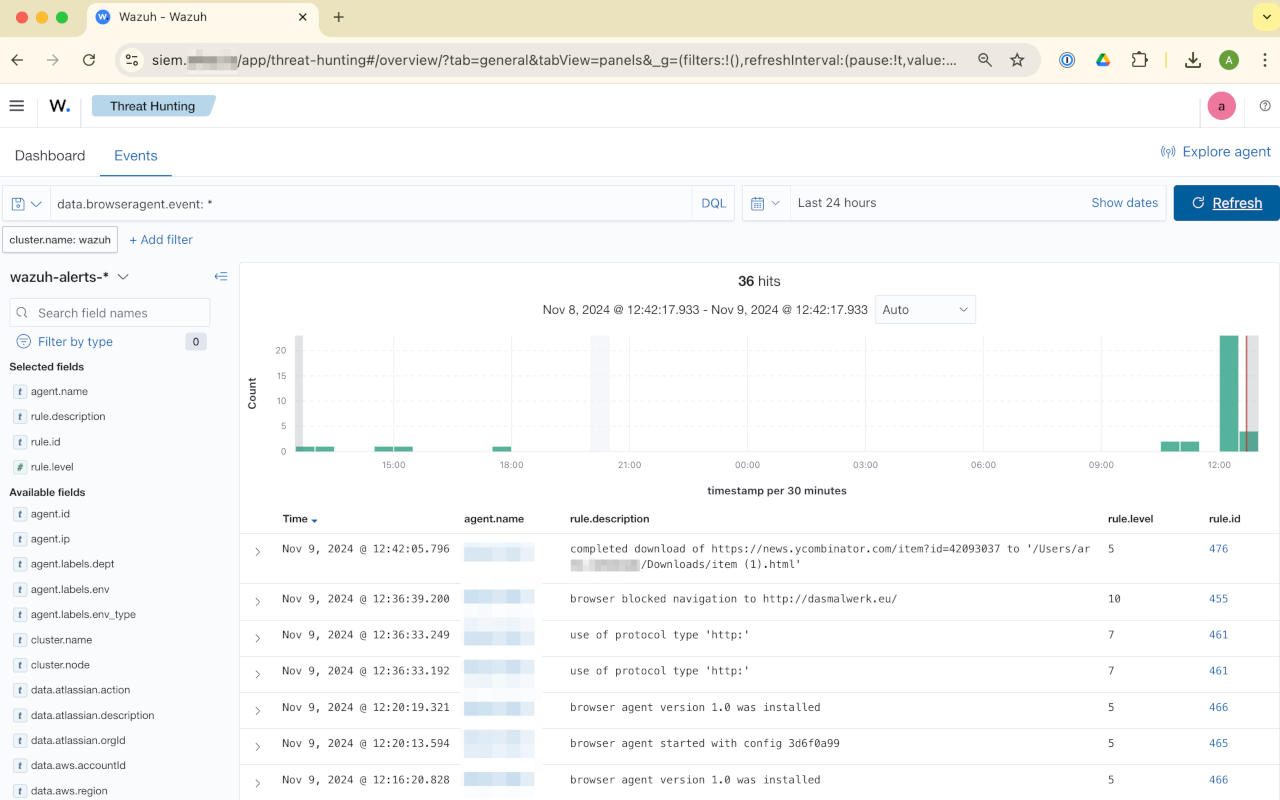This screenshot has width=1280, height=800.
Task: Open the calendar date picker icon
Action: [x=758, y=202]
